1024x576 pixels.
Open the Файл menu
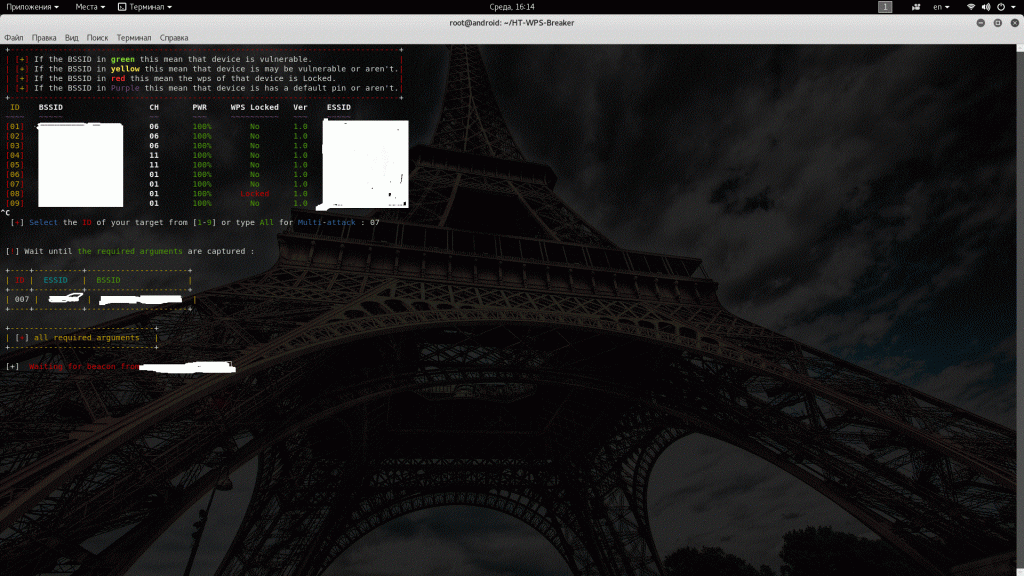[13, 37]
